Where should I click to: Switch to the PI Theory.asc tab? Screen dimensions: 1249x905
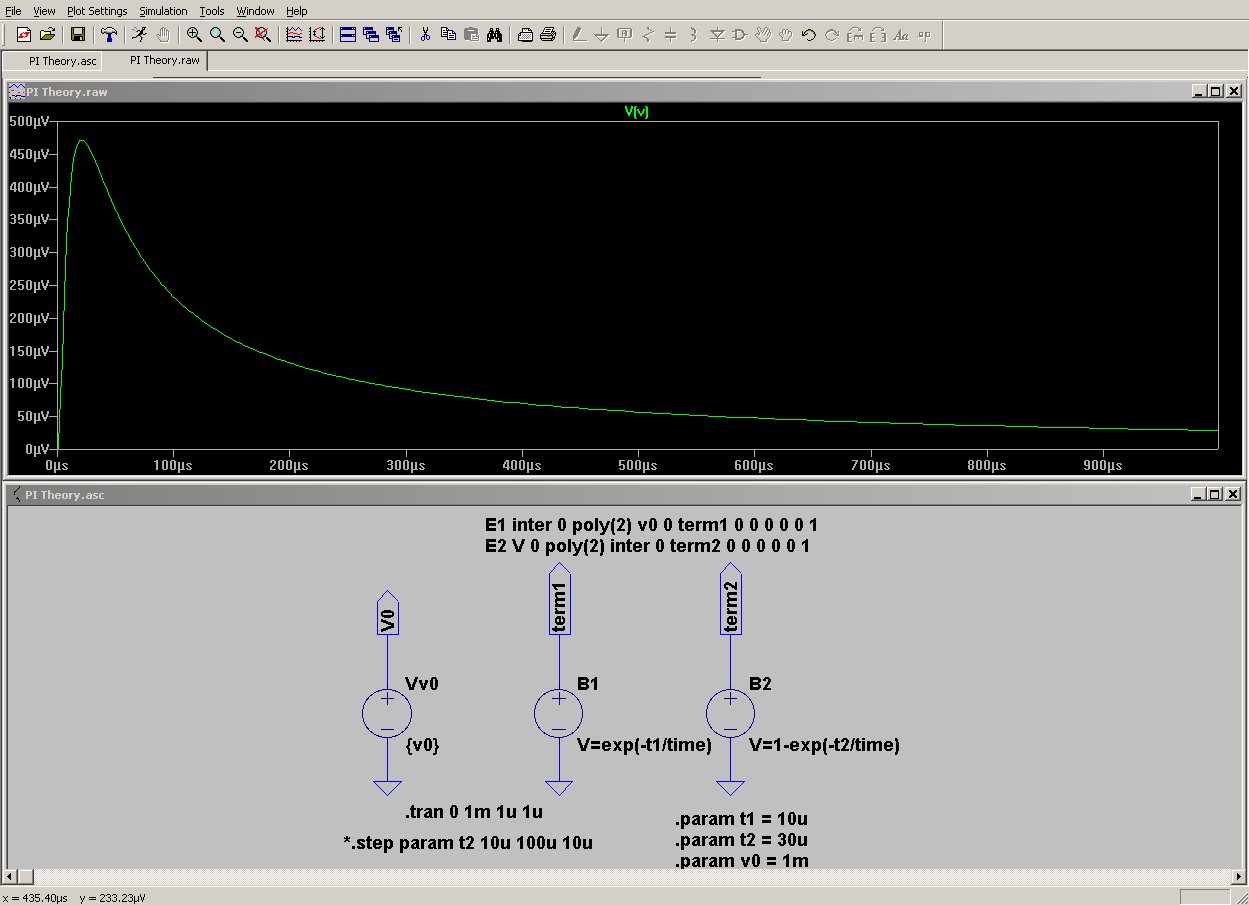tap(62, 61)
